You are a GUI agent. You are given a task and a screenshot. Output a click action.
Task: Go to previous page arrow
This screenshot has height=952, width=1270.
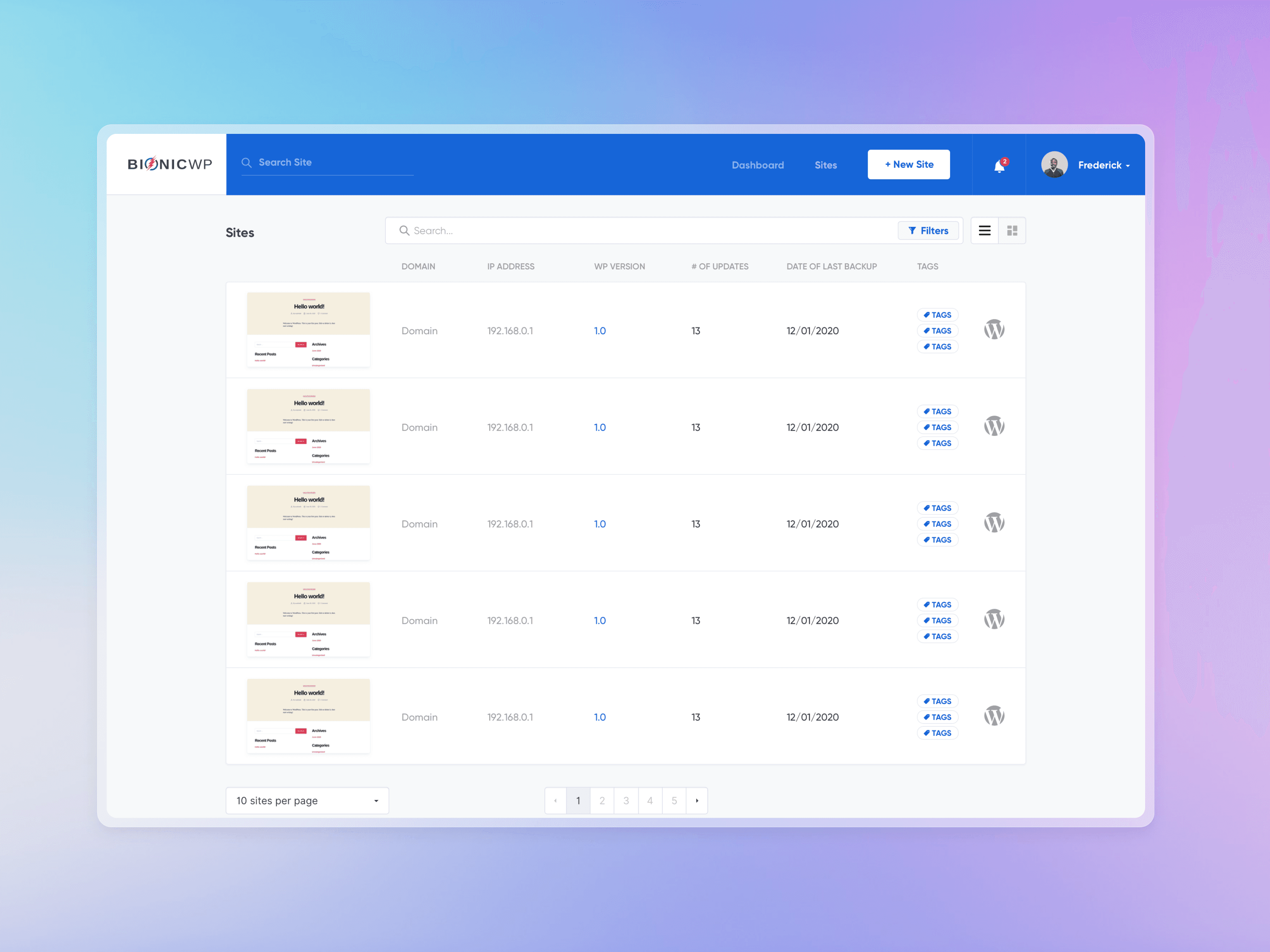coord(555,800)
